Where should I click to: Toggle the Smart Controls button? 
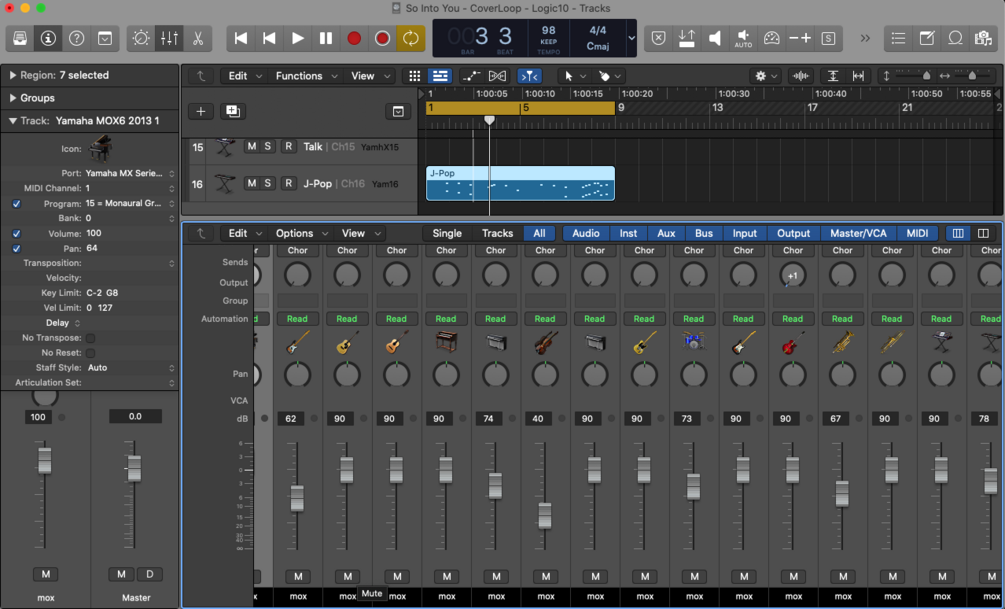(141, 38)
